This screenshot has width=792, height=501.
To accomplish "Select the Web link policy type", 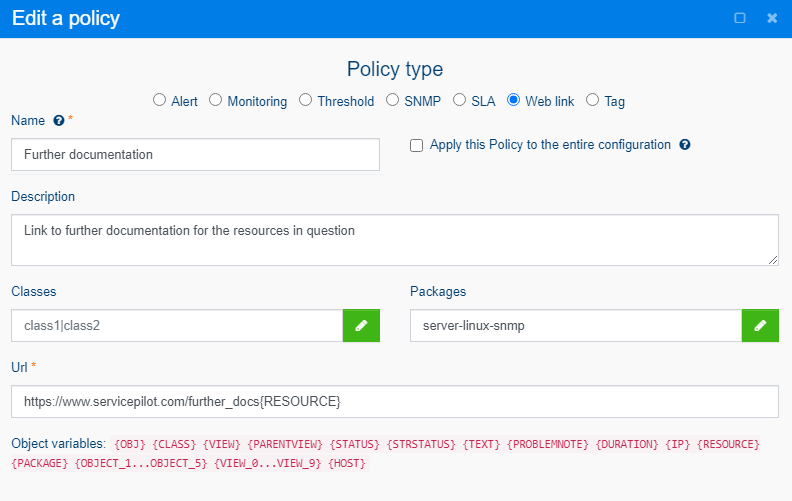I will (x=514, y=100).
